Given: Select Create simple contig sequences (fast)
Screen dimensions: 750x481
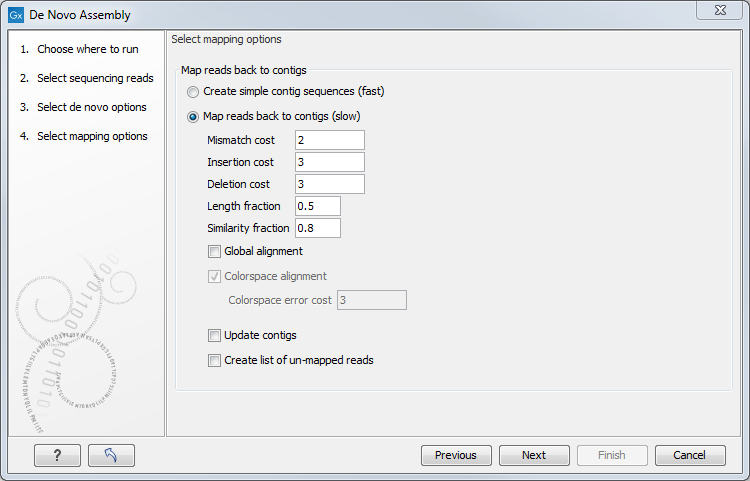Looking at the screenshot, I should click(193, 91).
